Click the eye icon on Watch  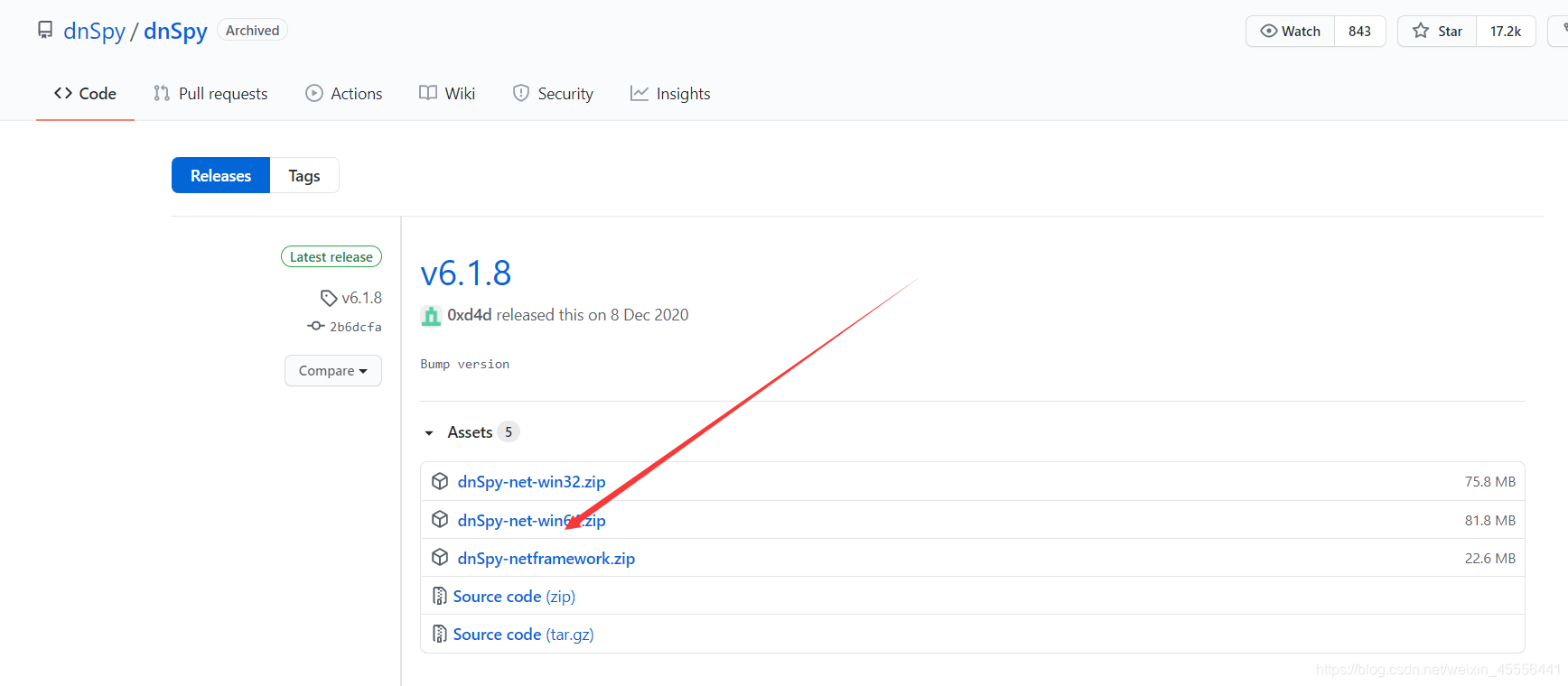[x=1269, y=31]
